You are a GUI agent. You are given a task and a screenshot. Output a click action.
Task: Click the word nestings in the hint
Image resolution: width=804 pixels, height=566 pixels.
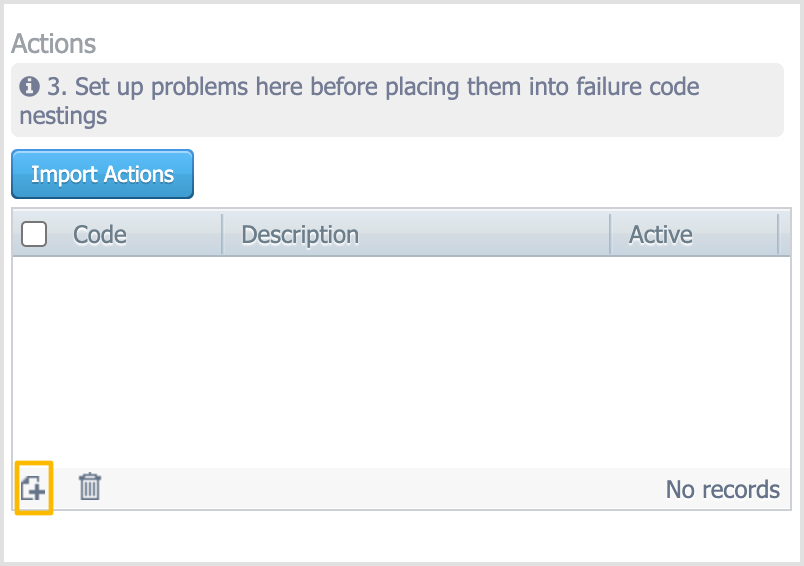pos(63,116)
